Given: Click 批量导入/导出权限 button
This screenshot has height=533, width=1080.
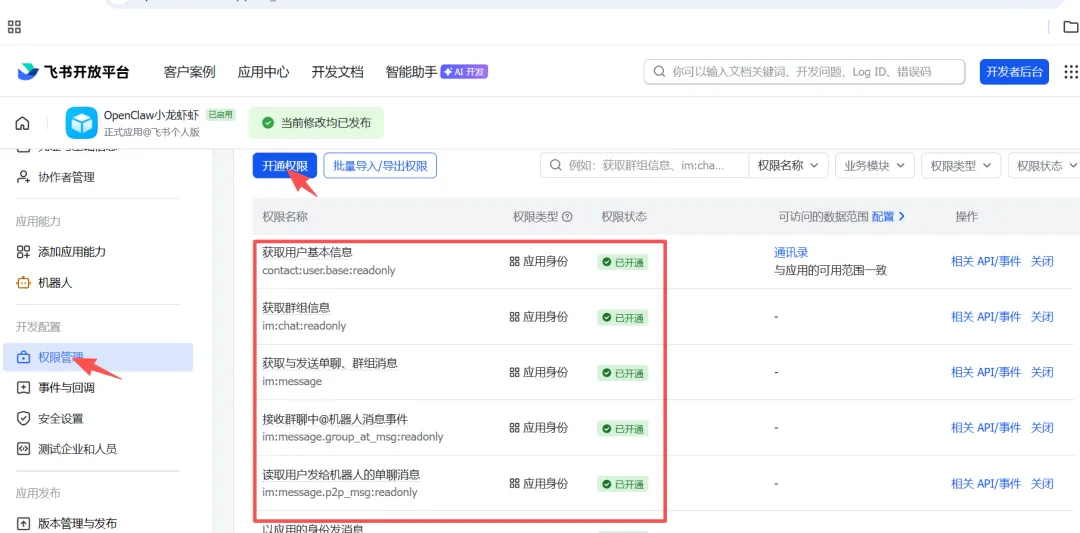Looking at the screenshot, I should tap(380, 165).
